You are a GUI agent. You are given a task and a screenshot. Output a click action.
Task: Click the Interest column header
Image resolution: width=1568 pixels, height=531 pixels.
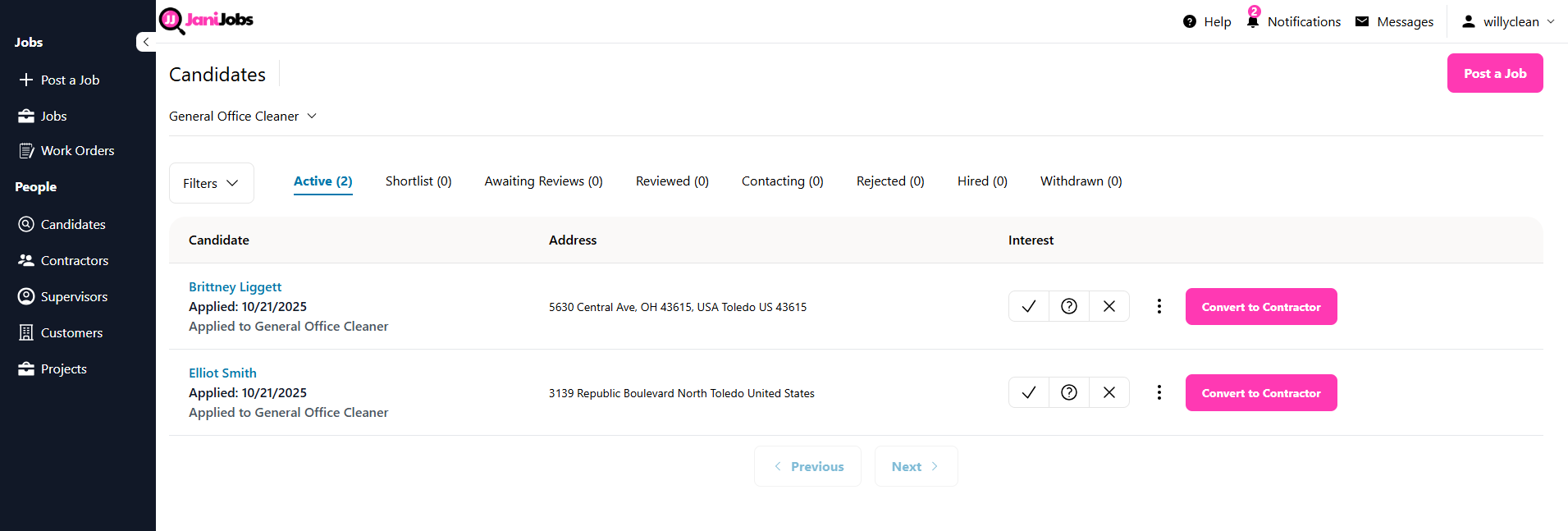[1031, 240]
